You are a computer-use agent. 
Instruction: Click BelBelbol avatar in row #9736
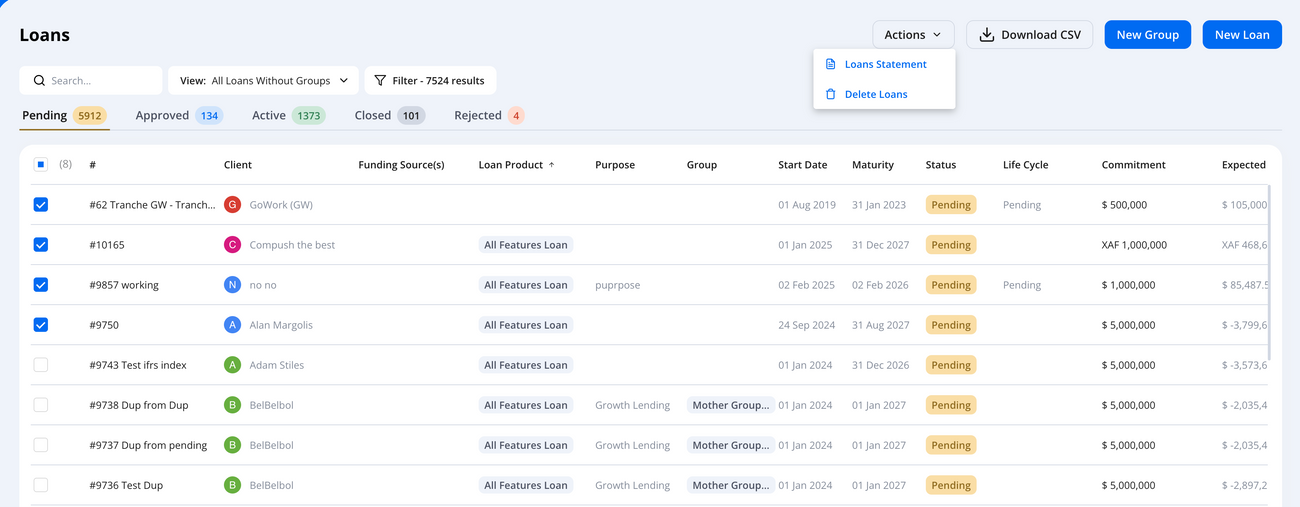point(233,484)
